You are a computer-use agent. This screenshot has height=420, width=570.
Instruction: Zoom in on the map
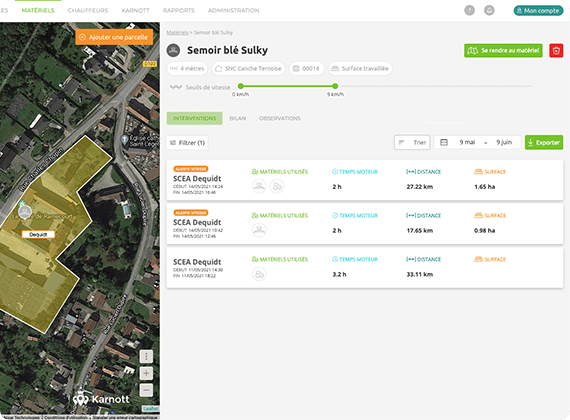(146, 373)
